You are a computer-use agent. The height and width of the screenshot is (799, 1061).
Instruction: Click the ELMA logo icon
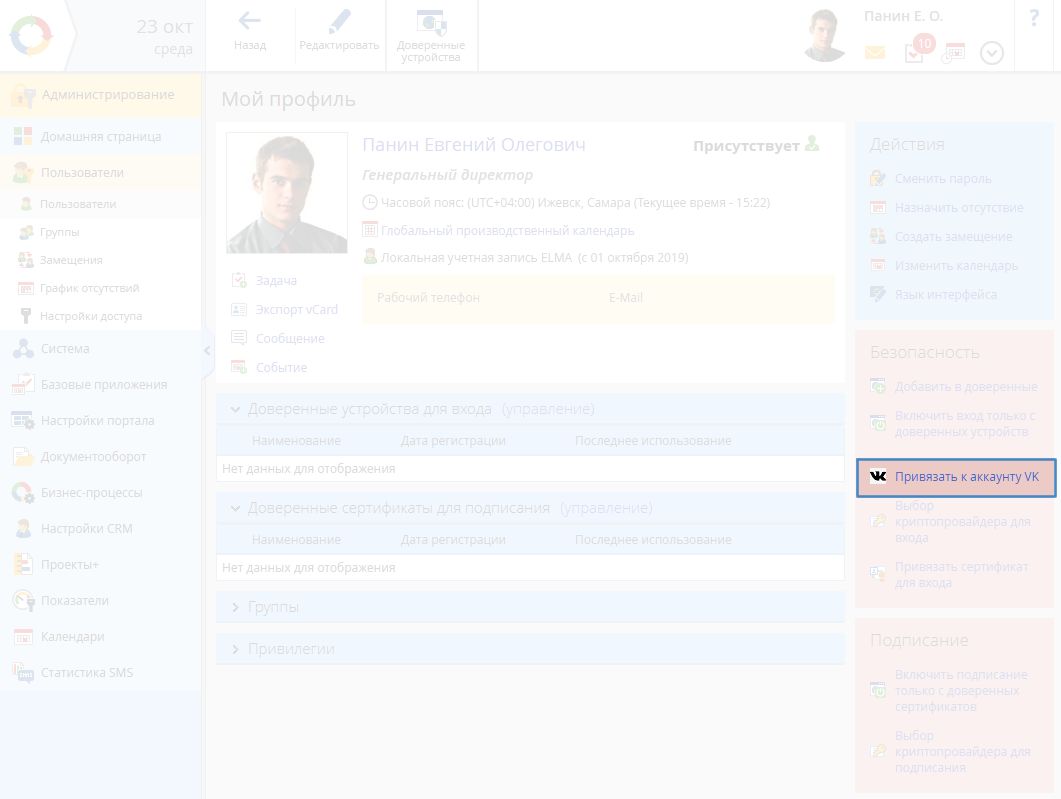31,35
